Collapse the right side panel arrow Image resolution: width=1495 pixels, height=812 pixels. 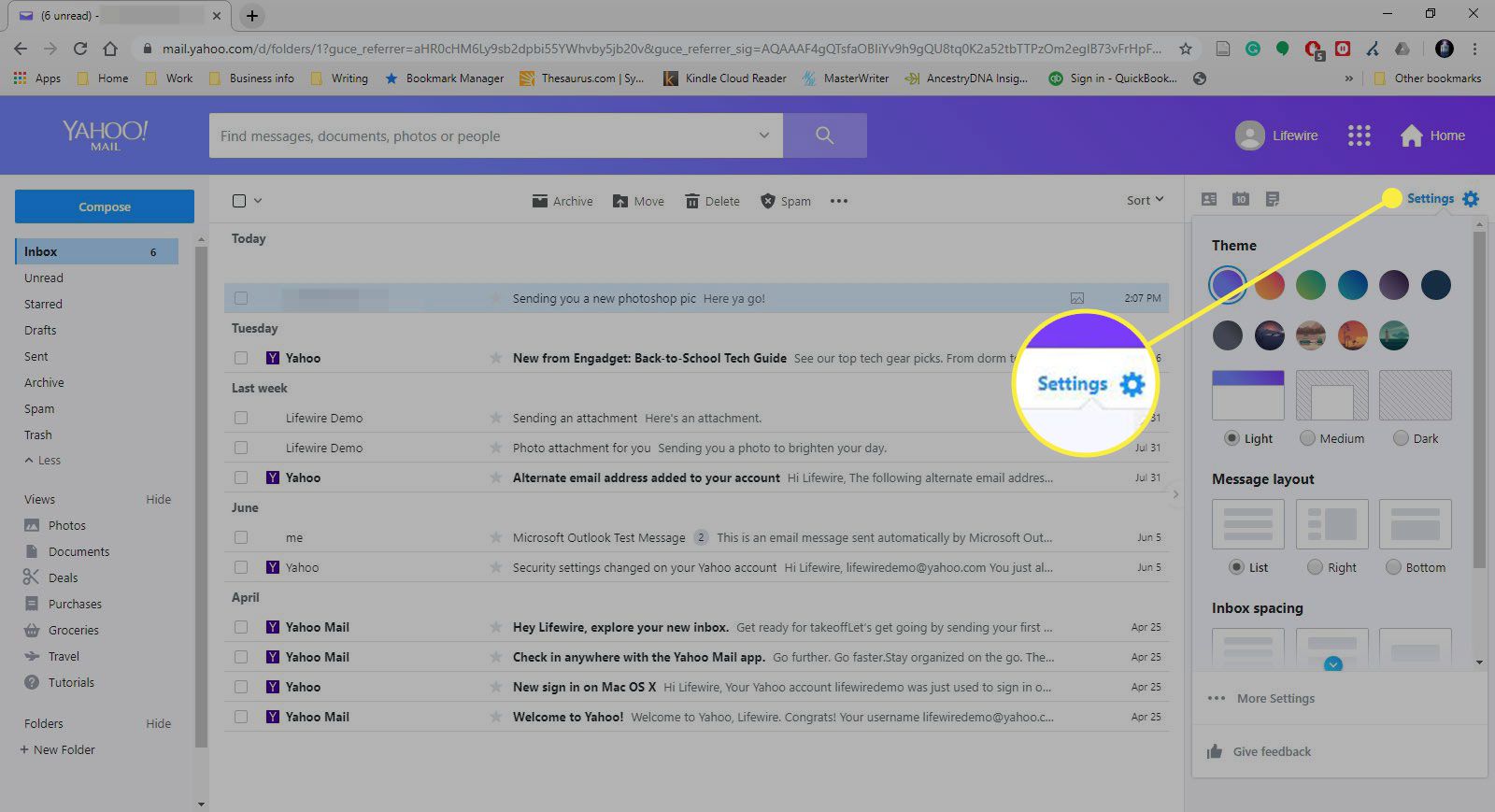coord(1175,494)
